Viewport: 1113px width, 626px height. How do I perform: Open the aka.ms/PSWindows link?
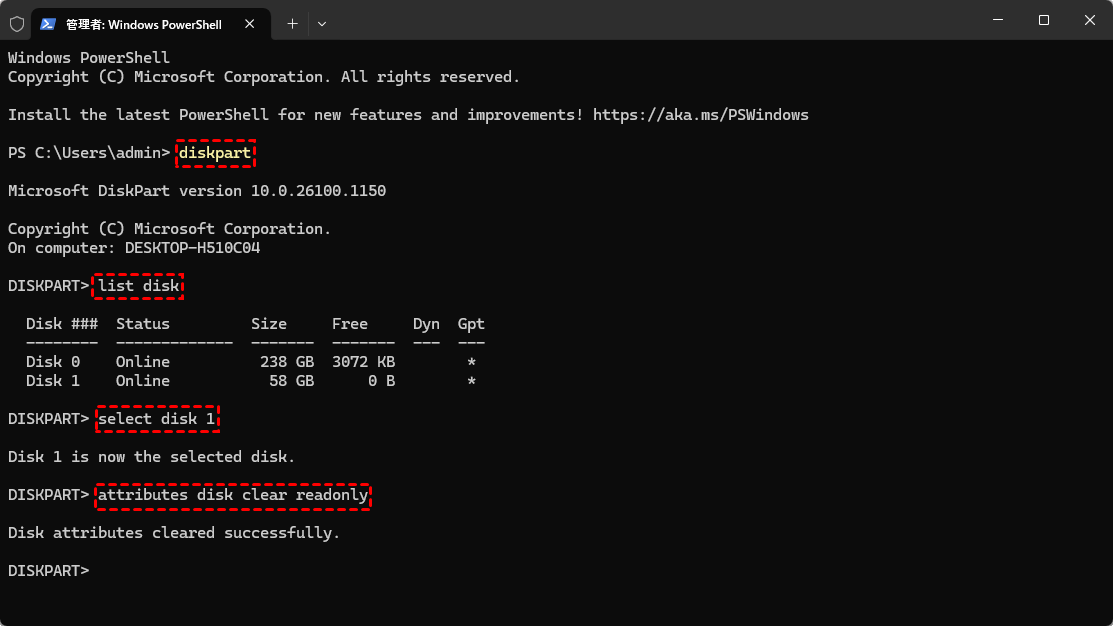point(700,115)
